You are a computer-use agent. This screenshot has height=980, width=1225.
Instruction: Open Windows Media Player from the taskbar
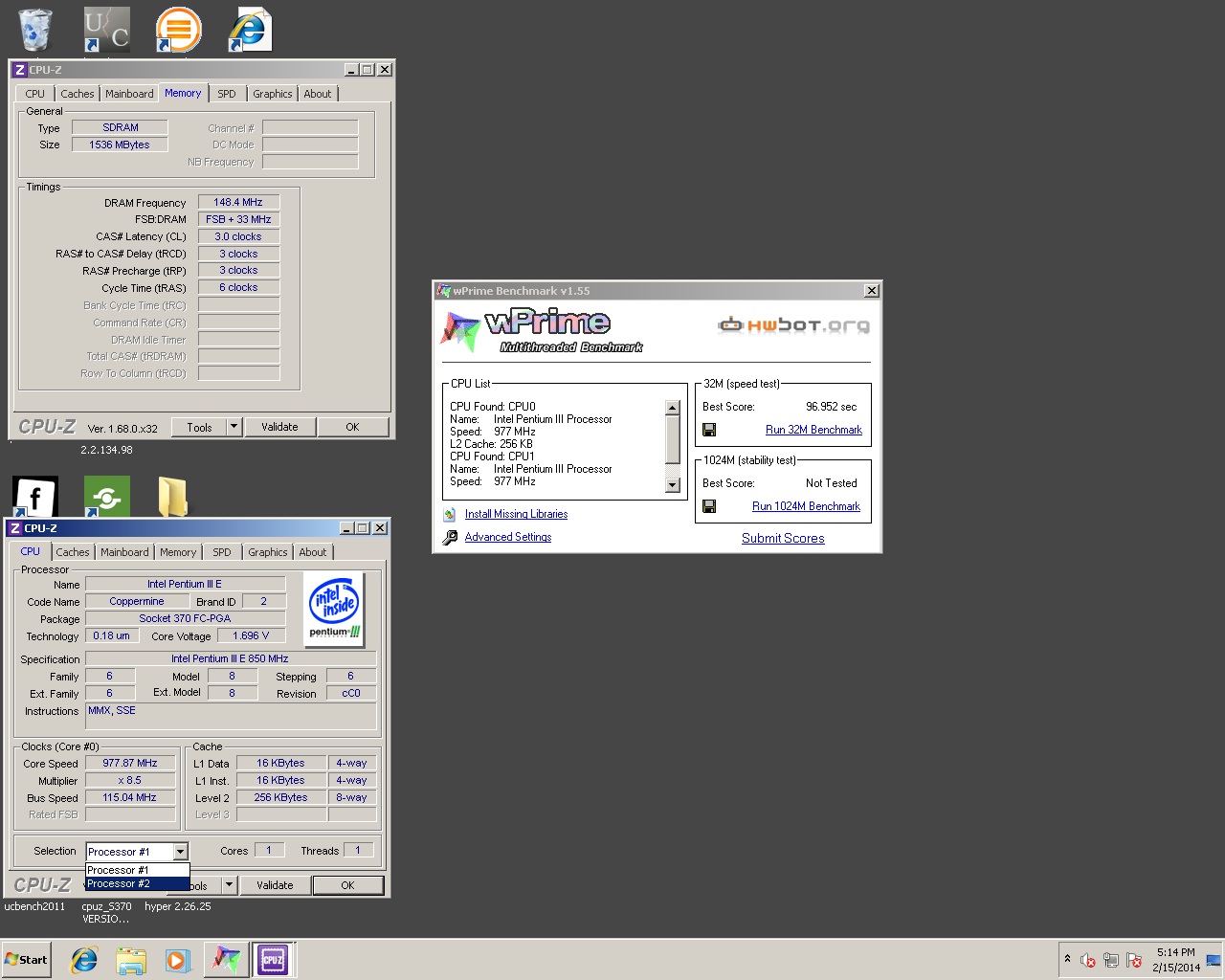[177, 960]
